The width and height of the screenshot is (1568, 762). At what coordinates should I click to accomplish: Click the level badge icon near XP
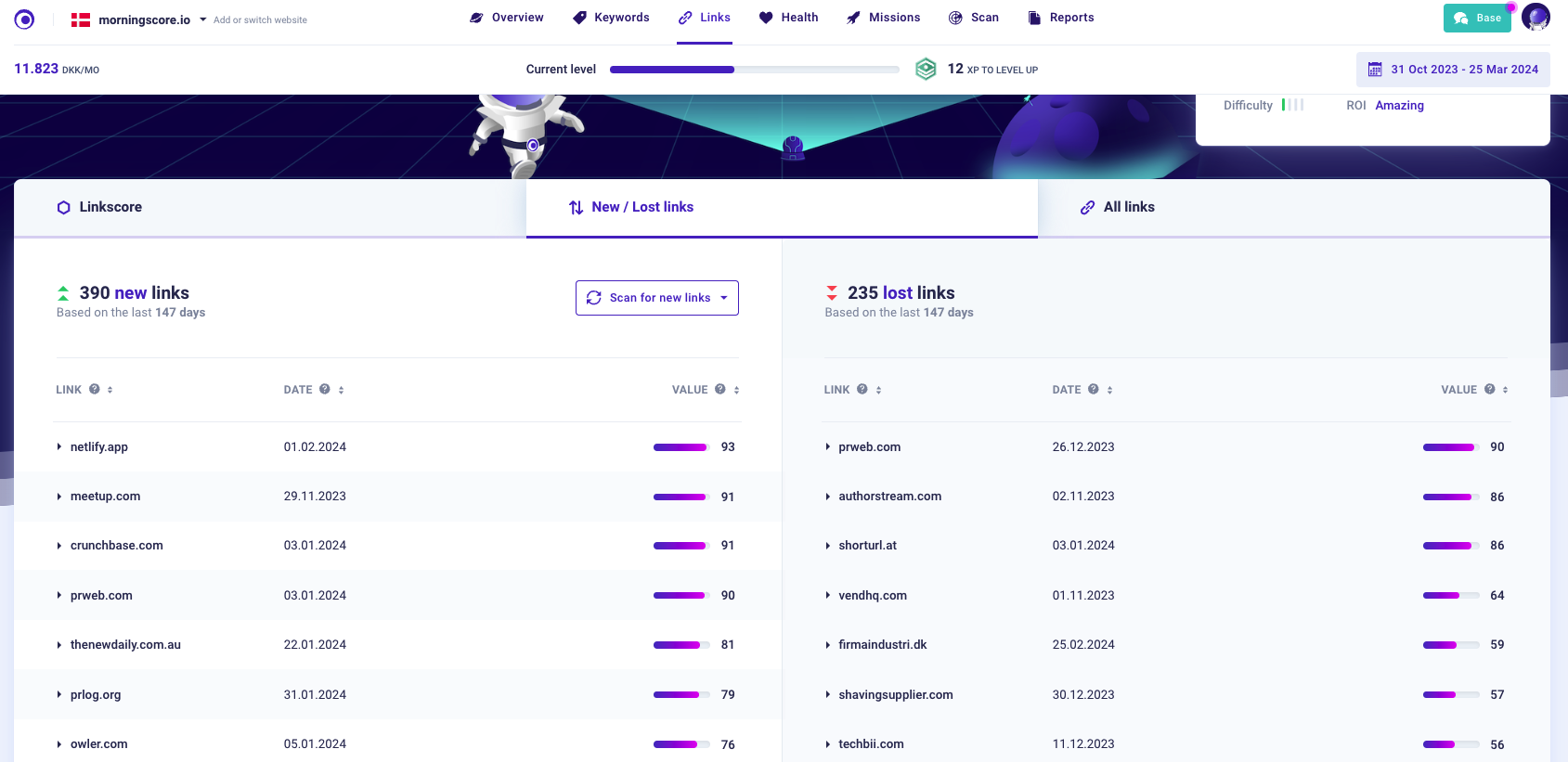926,70
